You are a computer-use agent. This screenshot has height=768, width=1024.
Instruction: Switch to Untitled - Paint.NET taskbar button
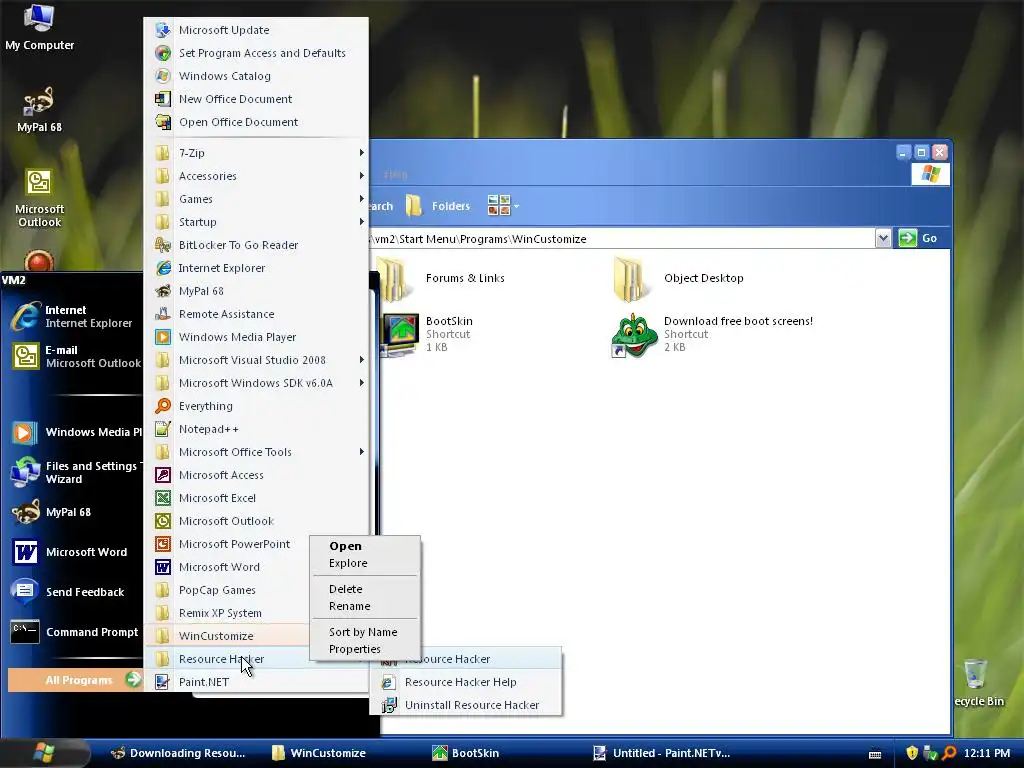[662, 753]
